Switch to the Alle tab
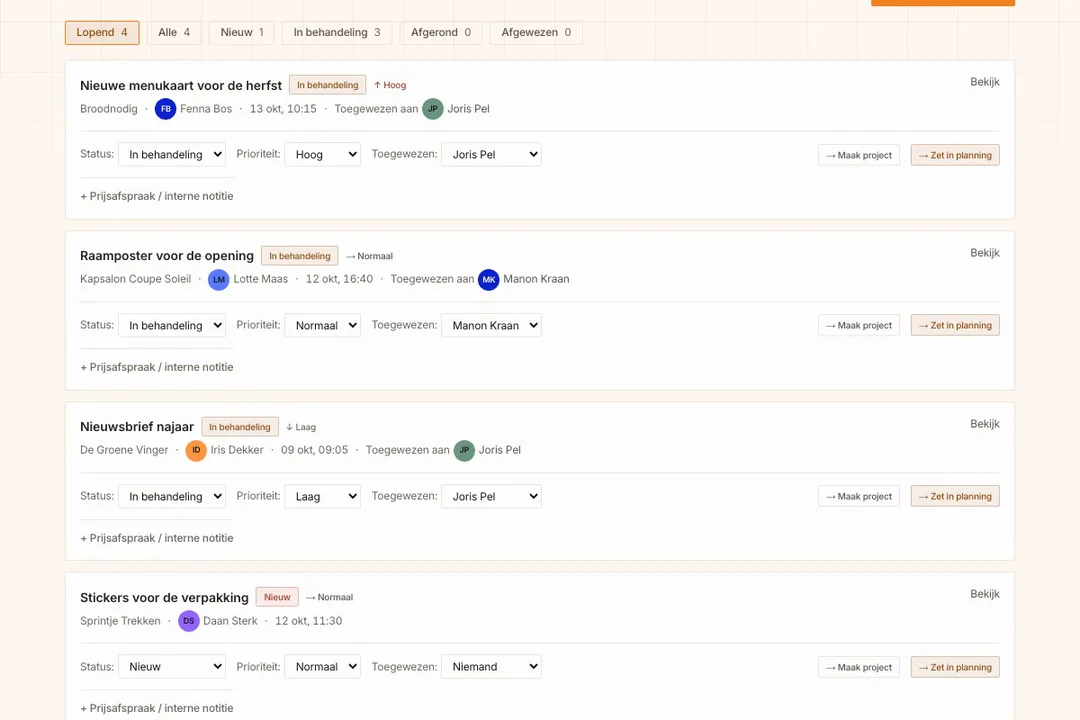1080x720 pixels. click(x=174, y=32)
